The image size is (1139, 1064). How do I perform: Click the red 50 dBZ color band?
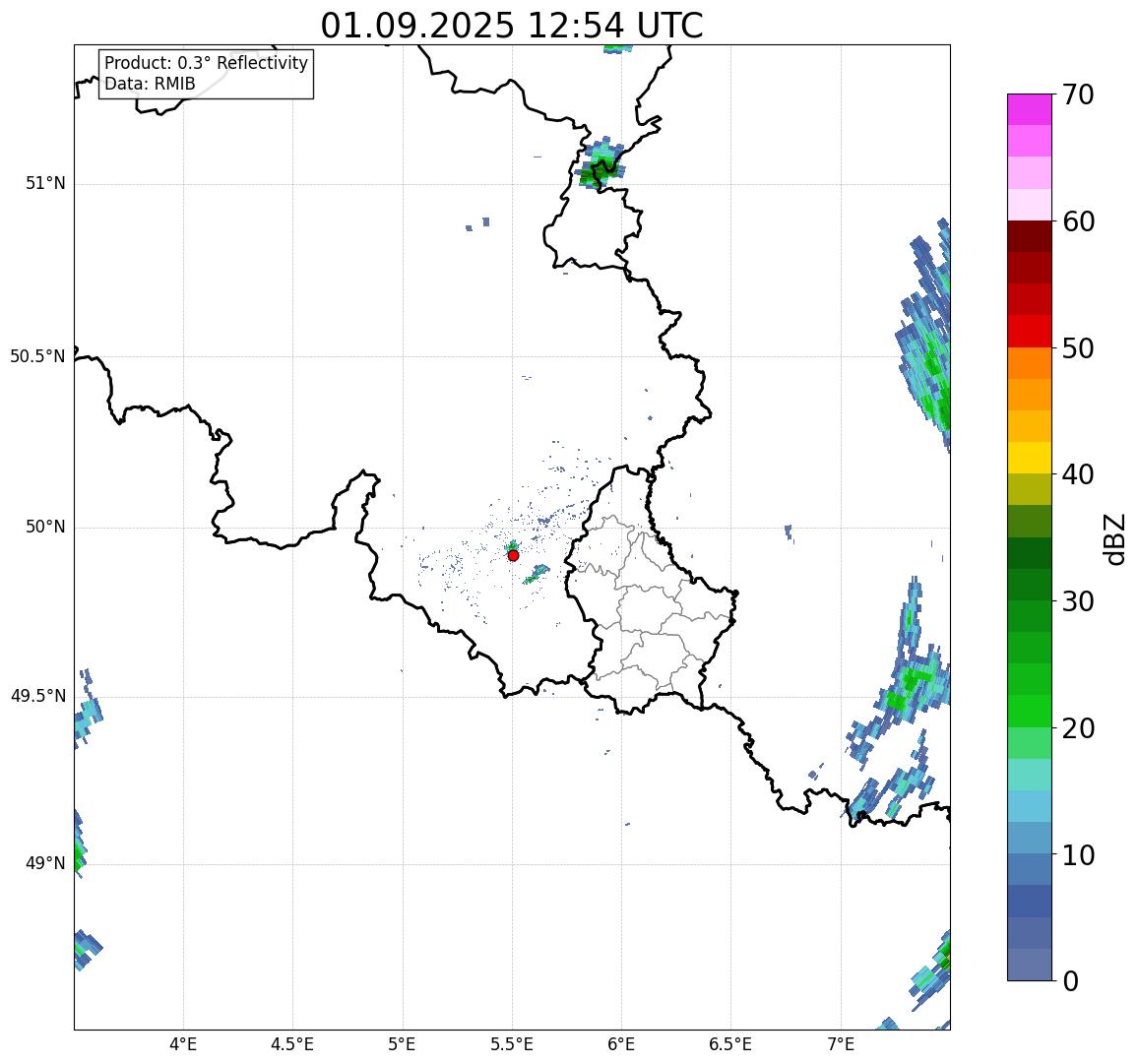[1030, 331]
